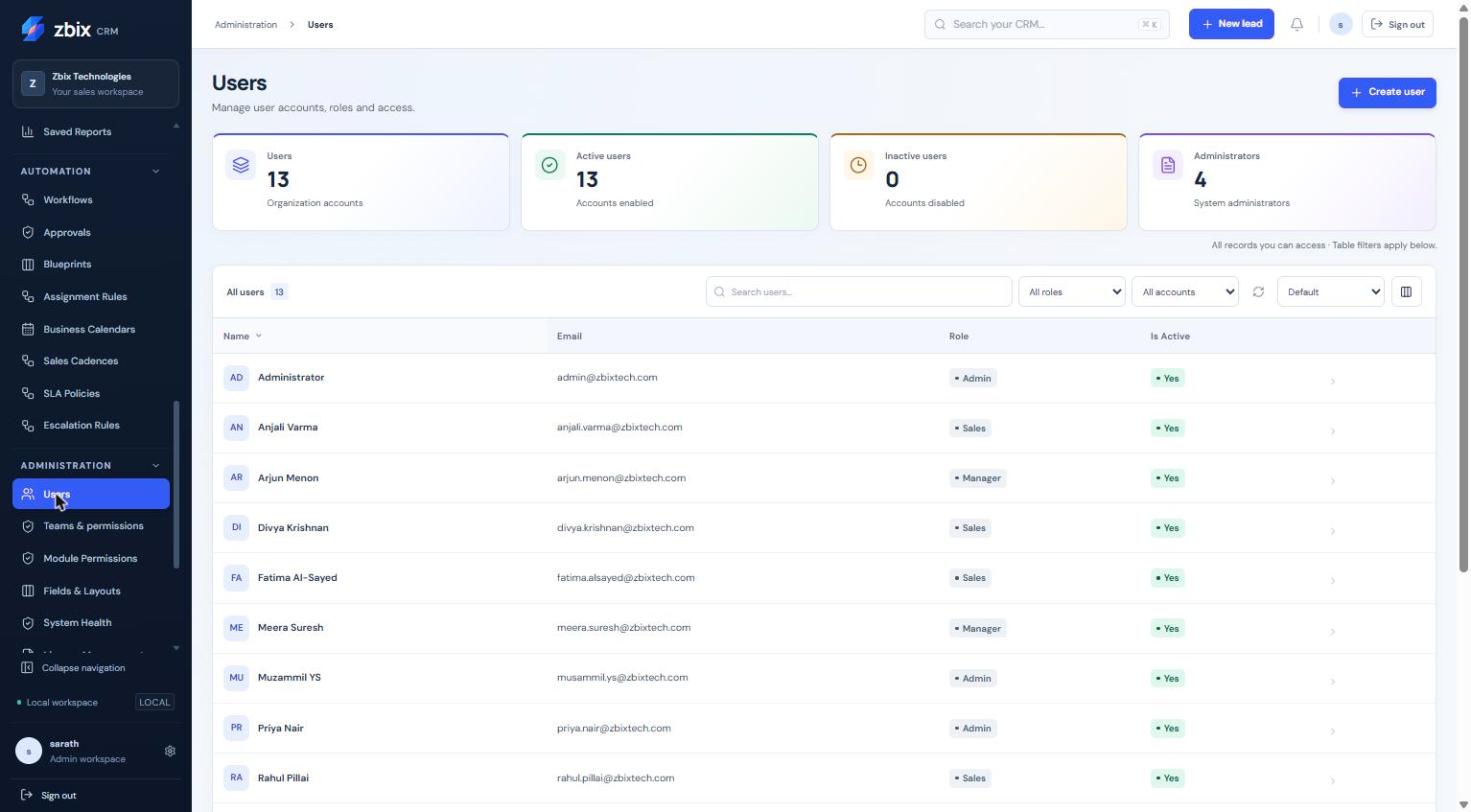Open Approvals in the sidebar
1471x812 pixels.
pyautogui.click(x=91, y=233)
